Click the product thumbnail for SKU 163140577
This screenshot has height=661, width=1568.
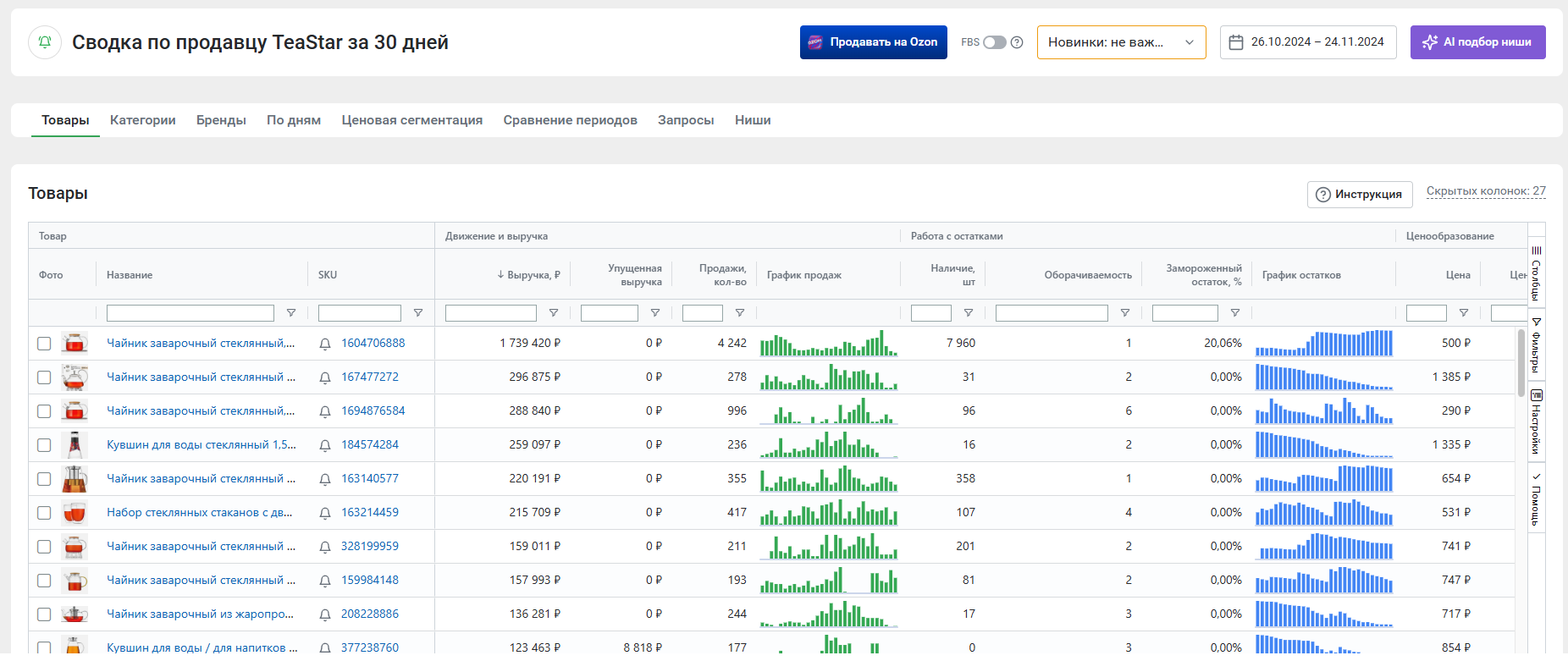[75, 479]
